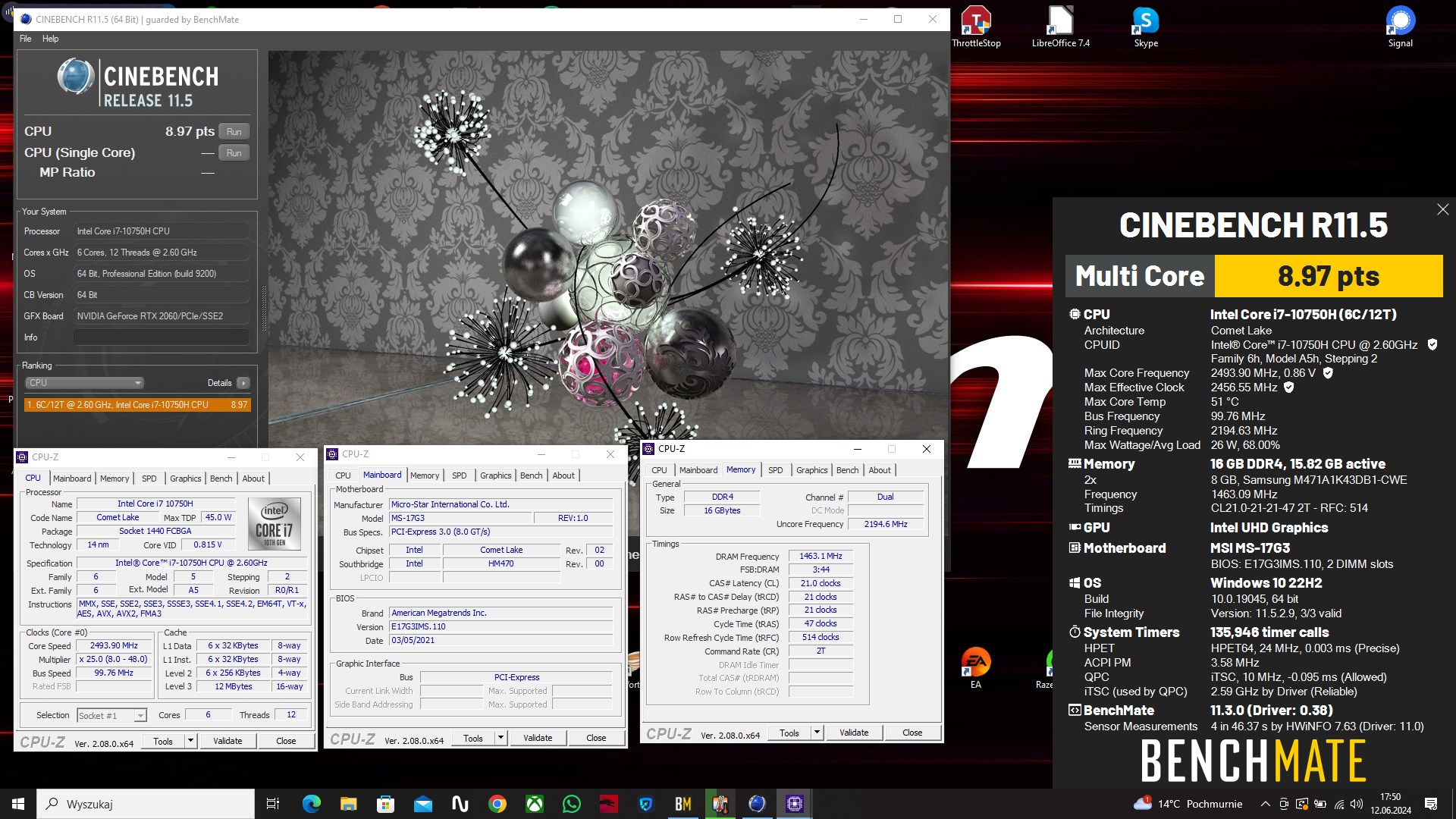Click the DRAM Frequency value 1463.1 MHz
This screenshot has width=1456, height=819.
pos(821,556)
